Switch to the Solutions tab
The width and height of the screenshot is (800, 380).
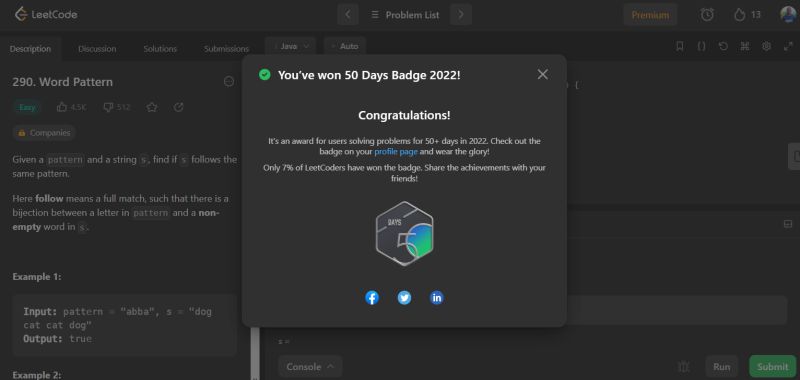[160, 49]
